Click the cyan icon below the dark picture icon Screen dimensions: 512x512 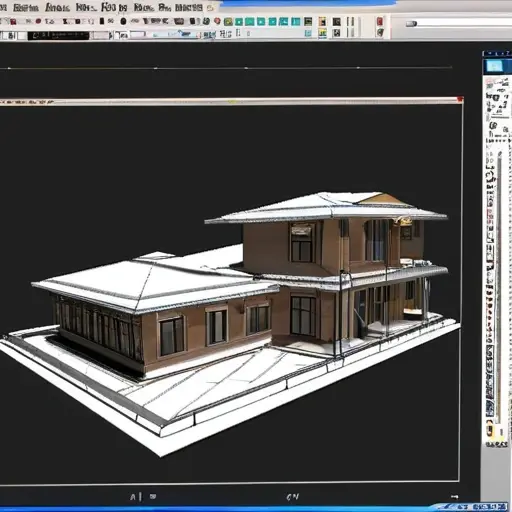tap(308, 33)
